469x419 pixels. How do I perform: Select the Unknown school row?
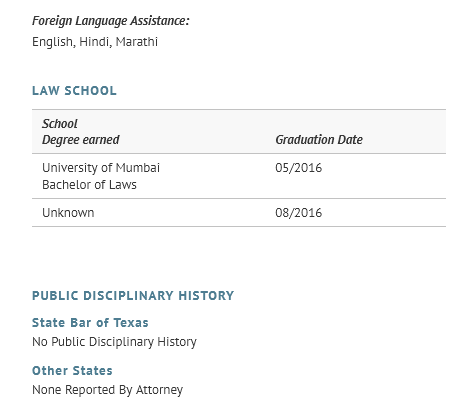coord(239,213)
